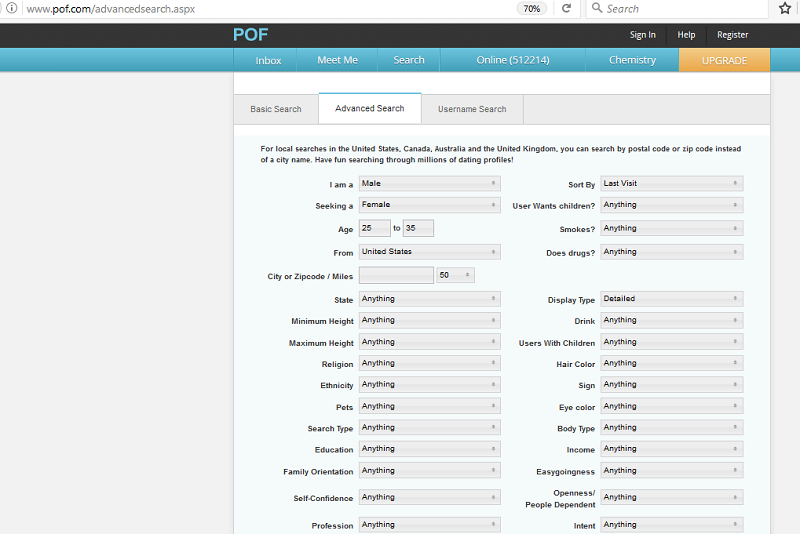Open the Sign In link
The height and width of the screenshot is (534, 800).
pyautogui.click(x=642, y=35)
